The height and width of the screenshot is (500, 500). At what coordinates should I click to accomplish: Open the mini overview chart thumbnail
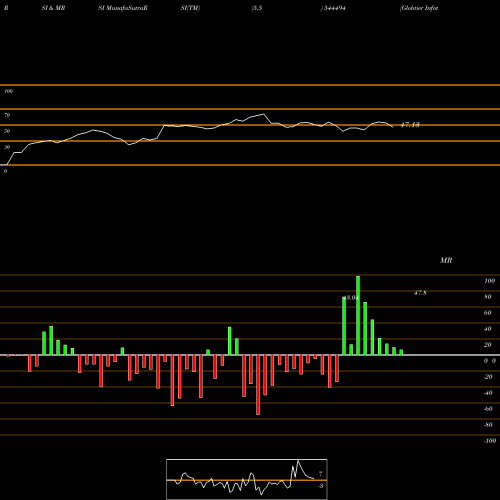[247, 479]
